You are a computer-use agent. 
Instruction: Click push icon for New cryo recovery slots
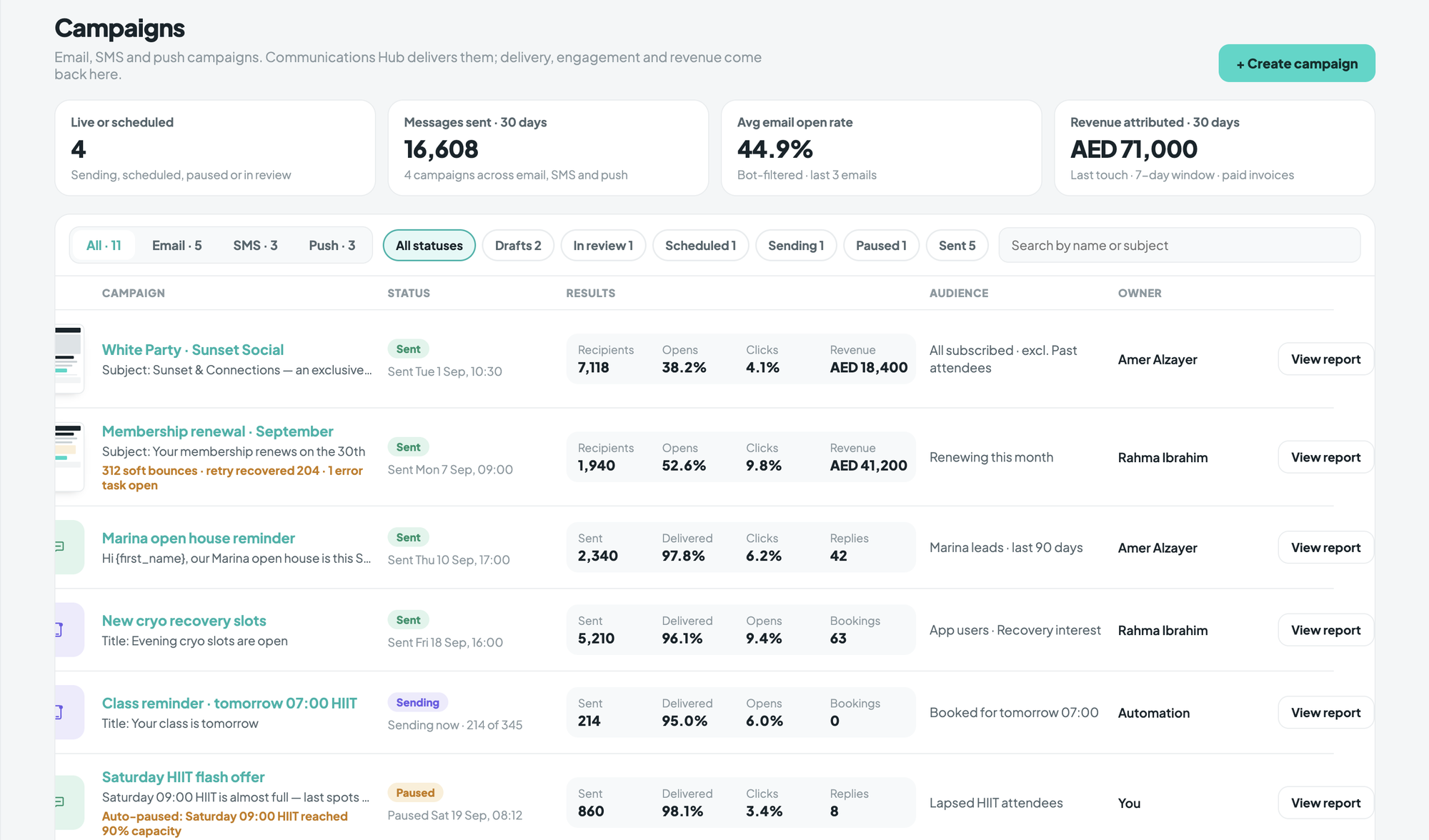click(x=69, y=630)
